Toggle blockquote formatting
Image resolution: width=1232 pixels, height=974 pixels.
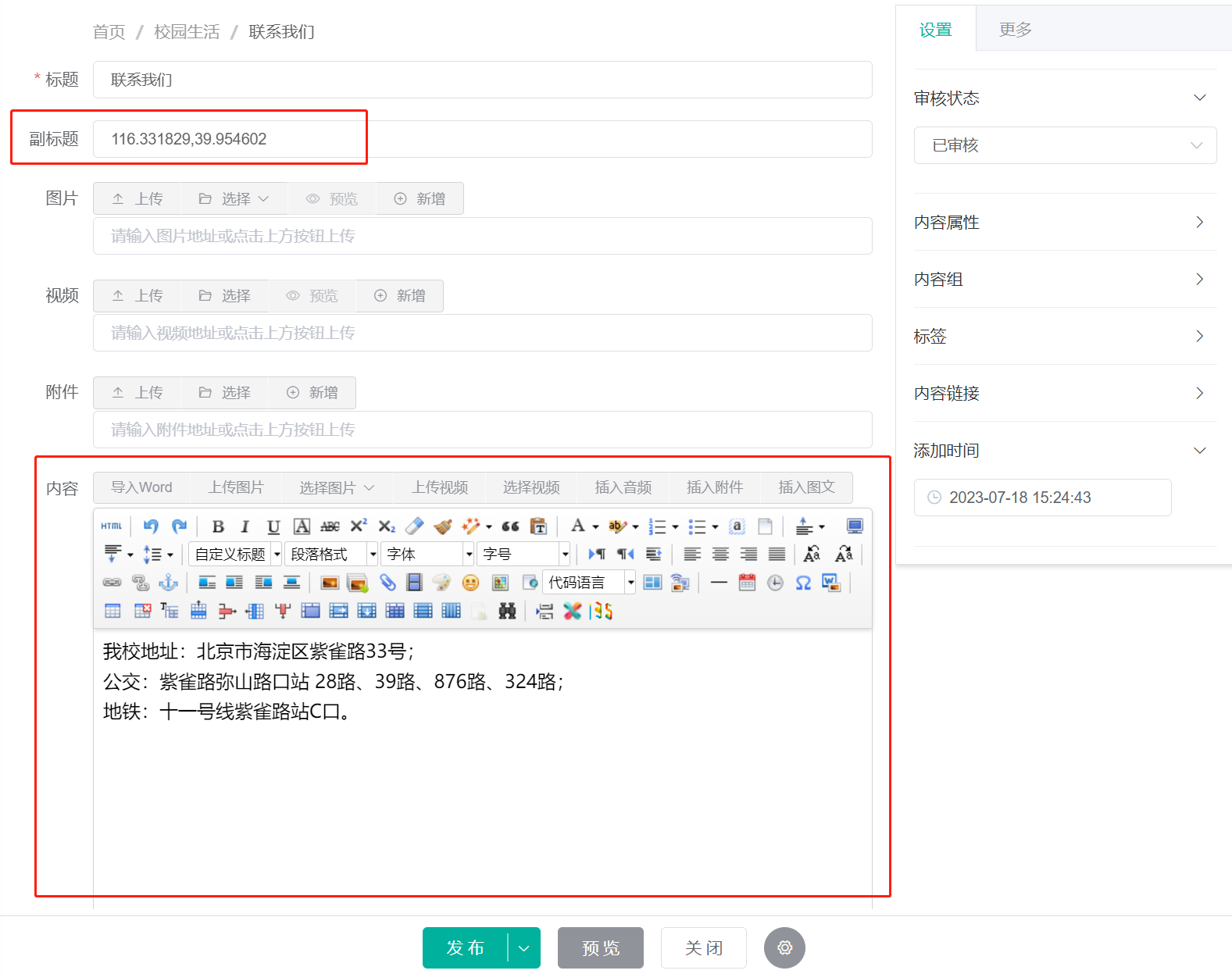pos(510,526)
